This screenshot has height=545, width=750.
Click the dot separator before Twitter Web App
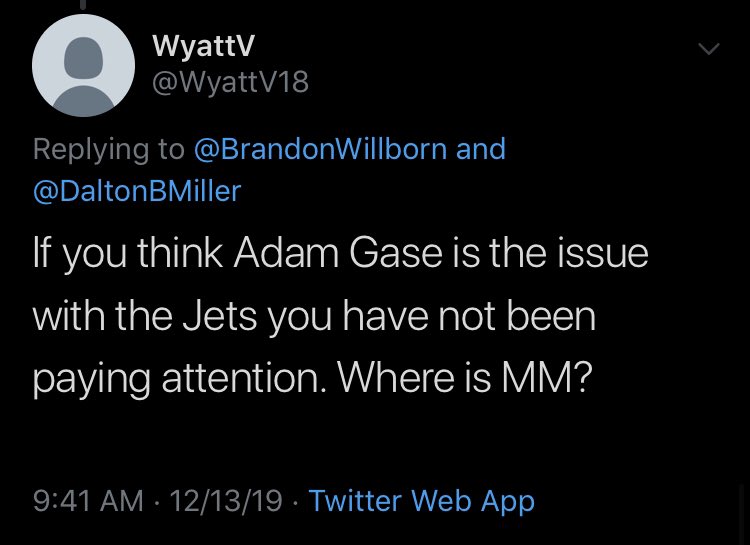click(296, 500)
